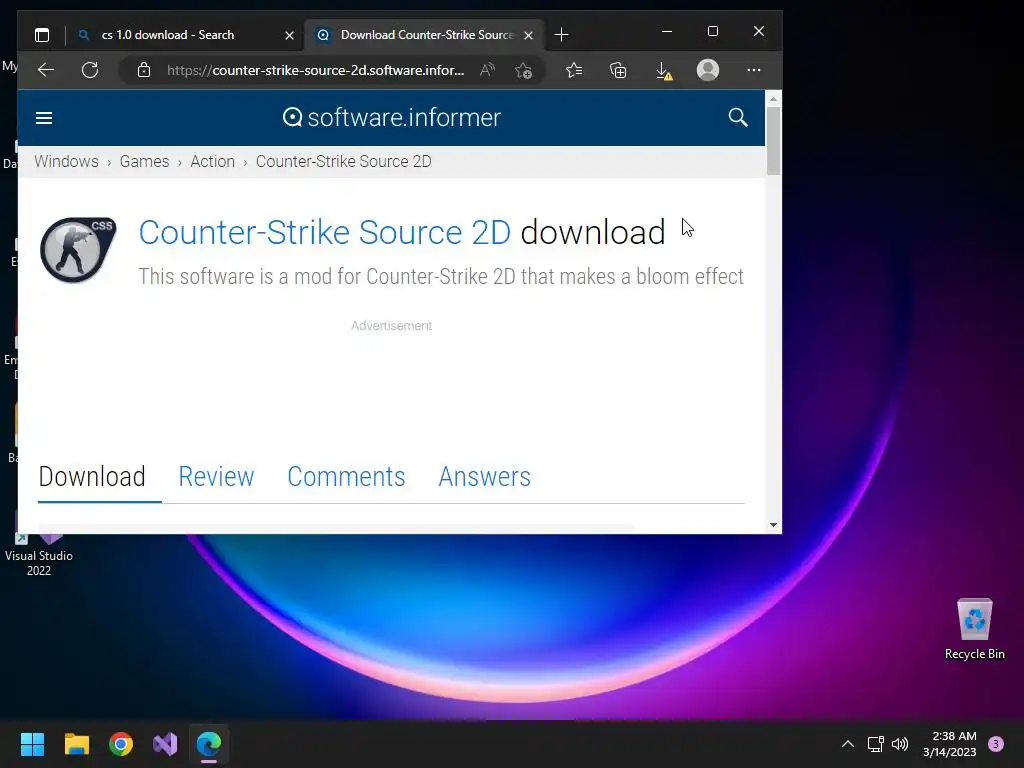Add this page to favorites star icon
The width and height of the screenshot is (1024, 768).
click(x=523, y=70)
